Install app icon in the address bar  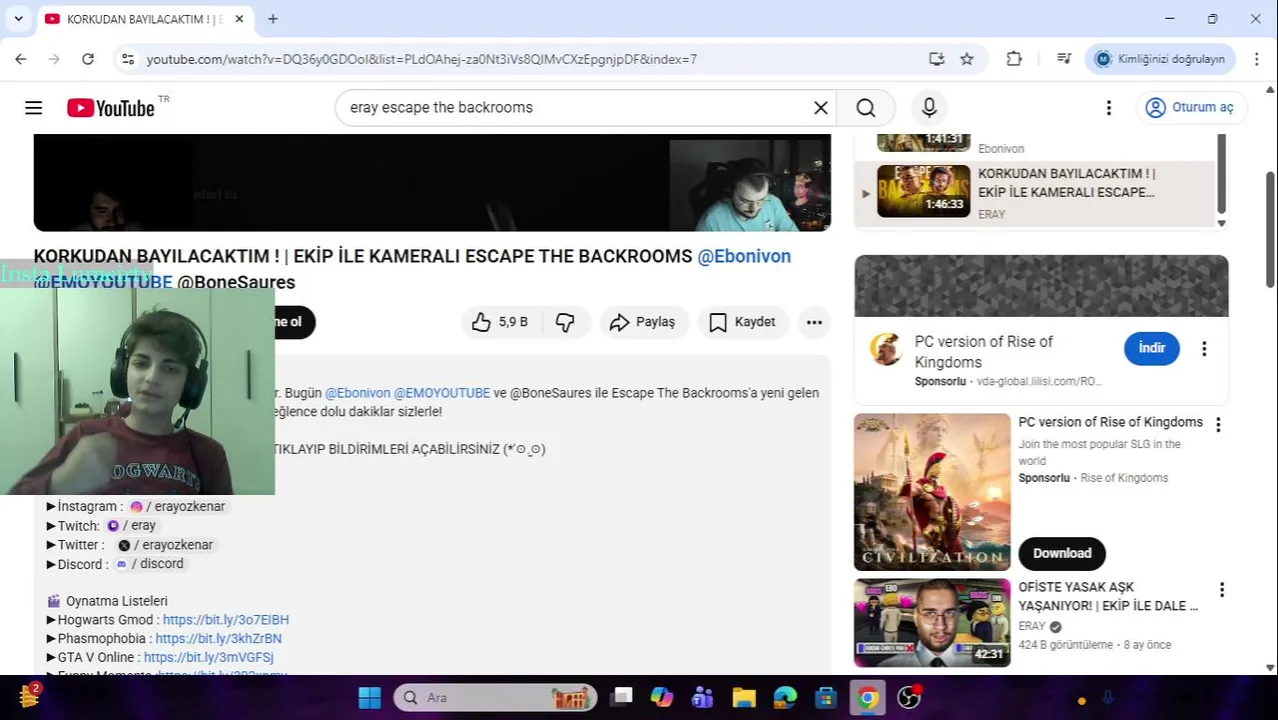tap(937, 59)
